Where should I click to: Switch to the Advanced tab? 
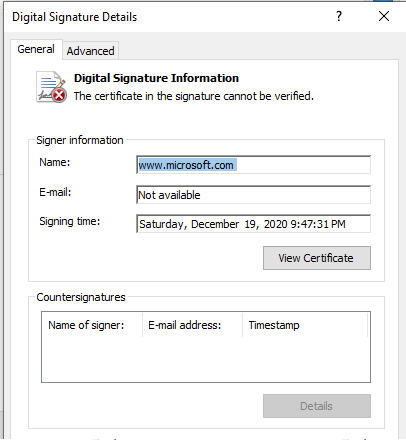pos(90,51)
